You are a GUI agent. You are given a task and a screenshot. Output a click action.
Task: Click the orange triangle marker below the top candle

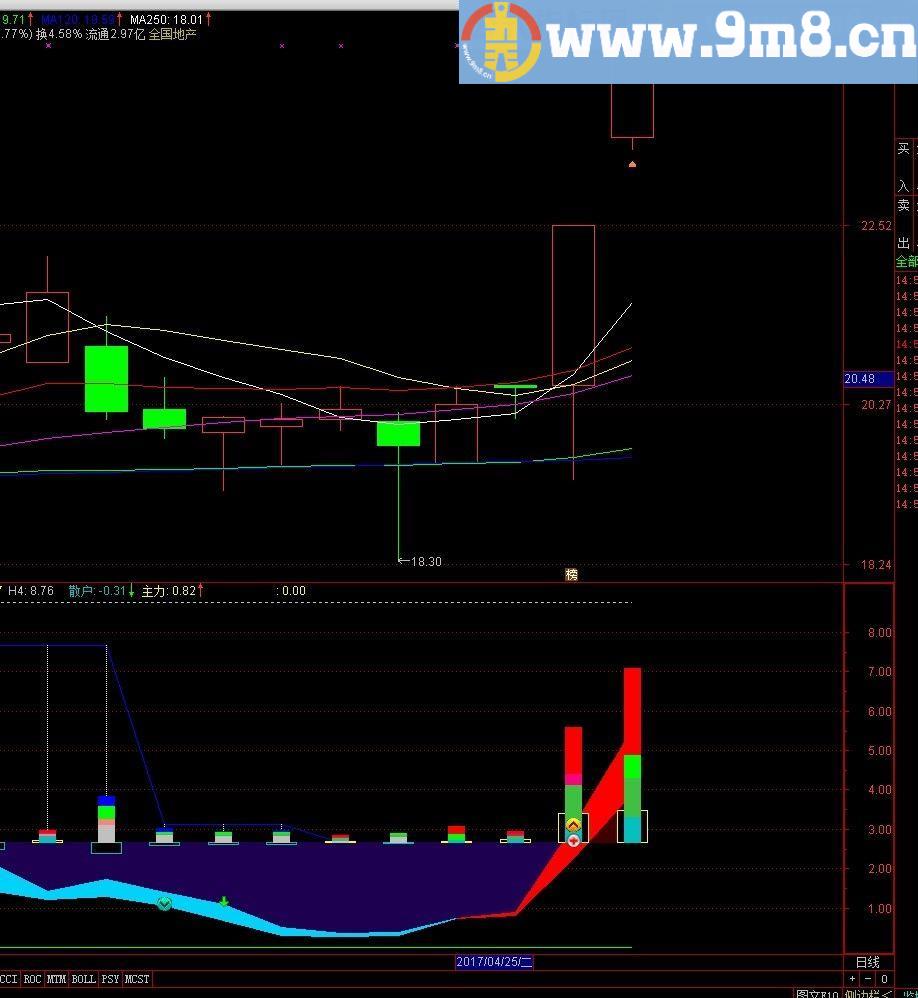click(x=632, y=164)
